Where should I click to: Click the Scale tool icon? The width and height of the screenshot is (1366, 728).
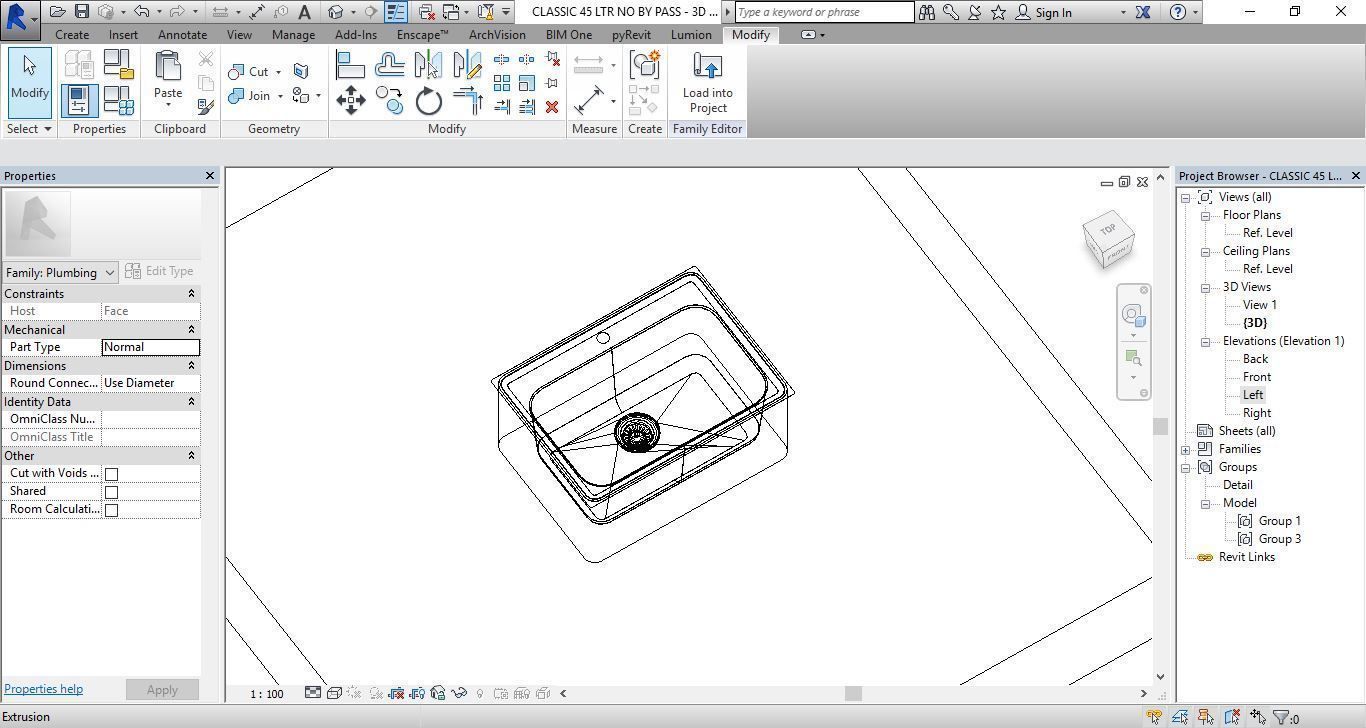click(527, 83)
